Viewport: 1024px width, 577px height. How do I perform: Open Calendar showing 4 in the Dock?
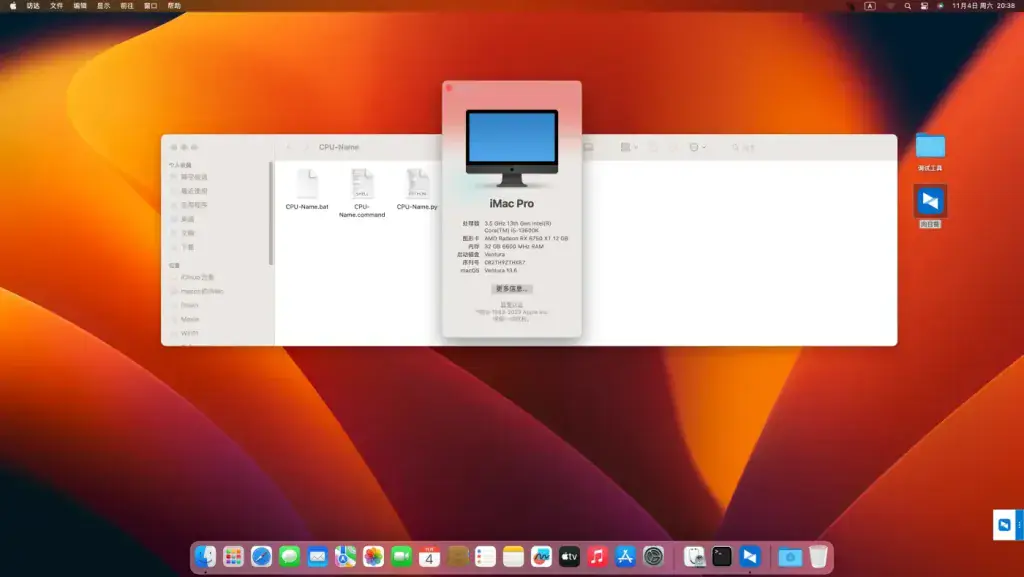pyautogui.click(x=429, y=557)
